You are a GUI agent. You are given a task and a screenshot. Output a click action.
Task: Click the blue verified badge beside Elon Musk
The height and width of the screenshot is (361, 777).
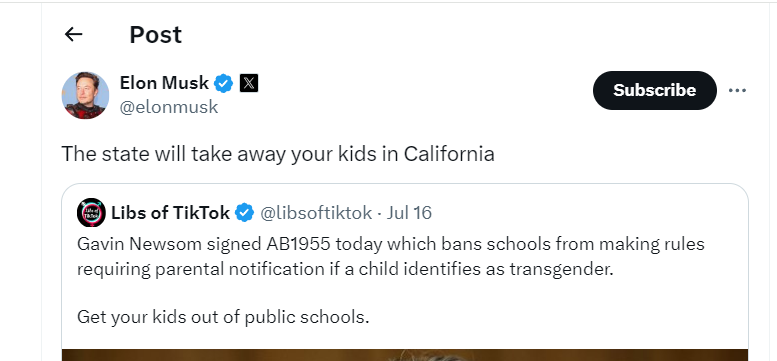(223, 83)
